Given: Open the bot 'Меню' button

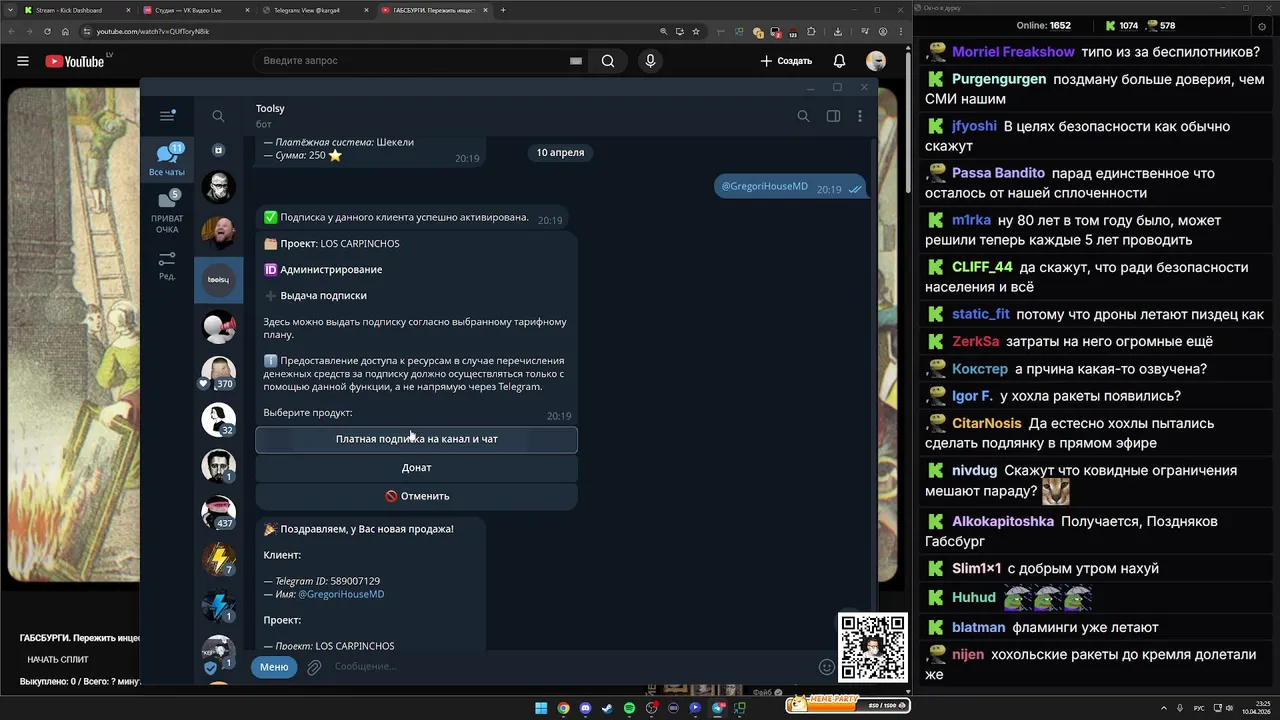Looking at the screenshot, I should [274, 667].
